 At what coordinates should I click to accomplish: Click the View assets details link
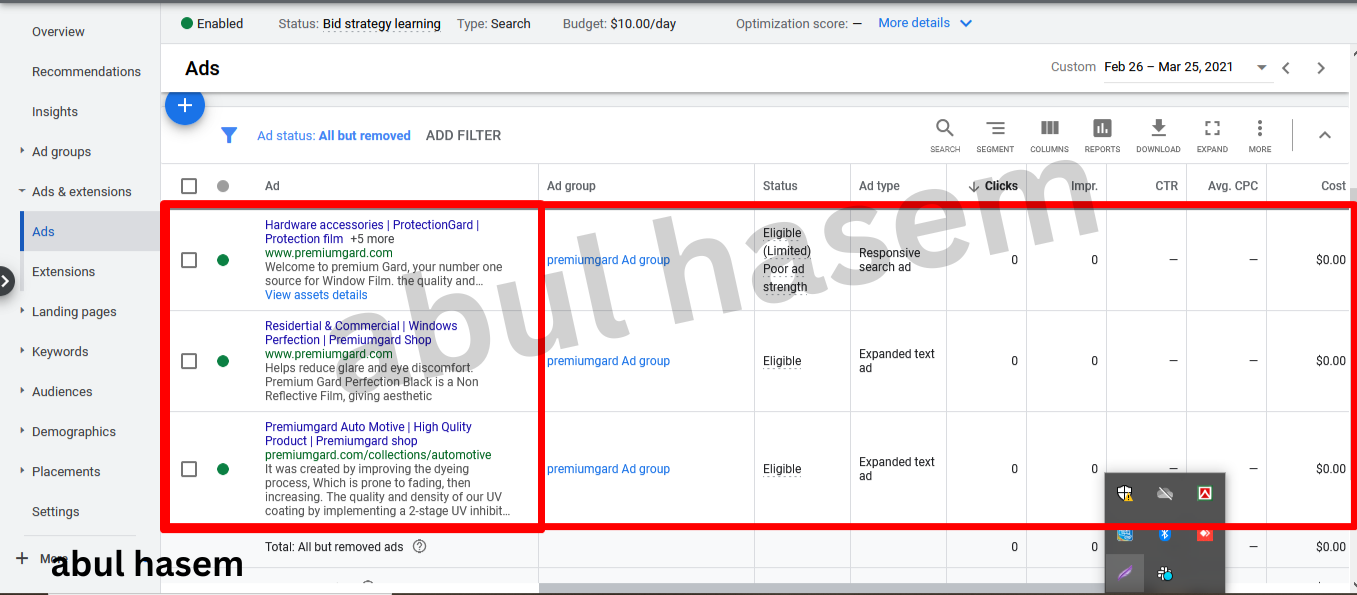point(316,295)
